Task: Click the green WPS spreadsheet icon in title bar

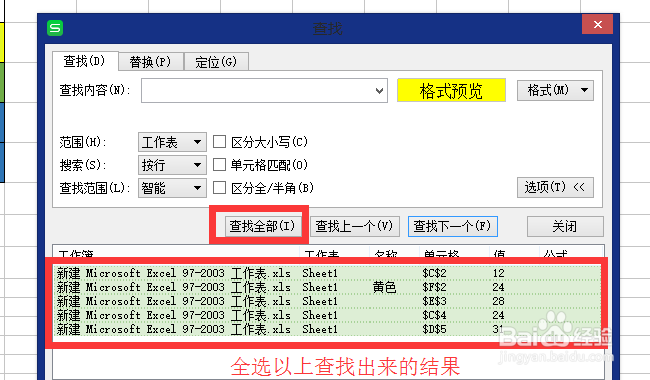Action: [55, 28]
